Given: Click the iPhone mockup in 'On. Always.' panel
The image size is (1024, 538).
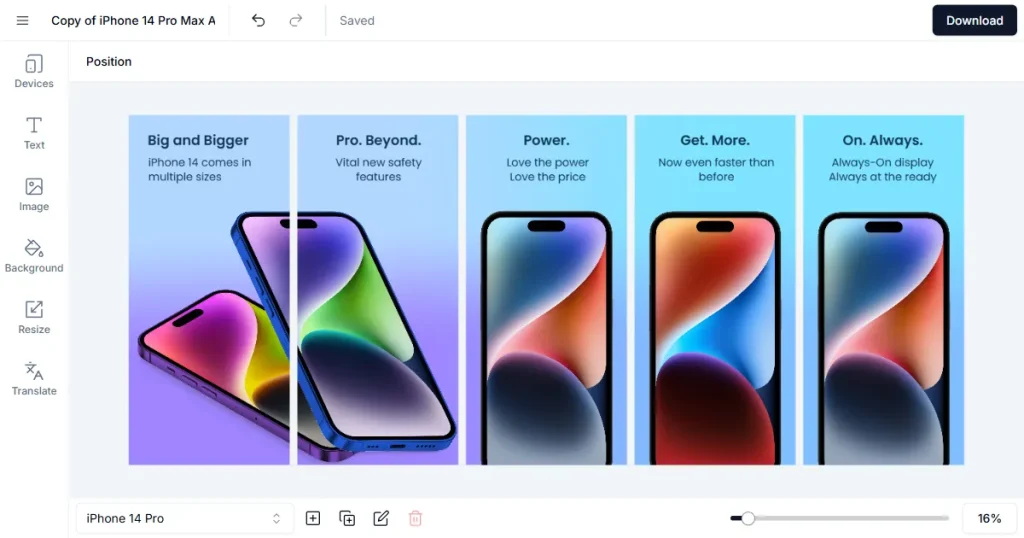Looking at the screenshot, I should pos(884,338).
